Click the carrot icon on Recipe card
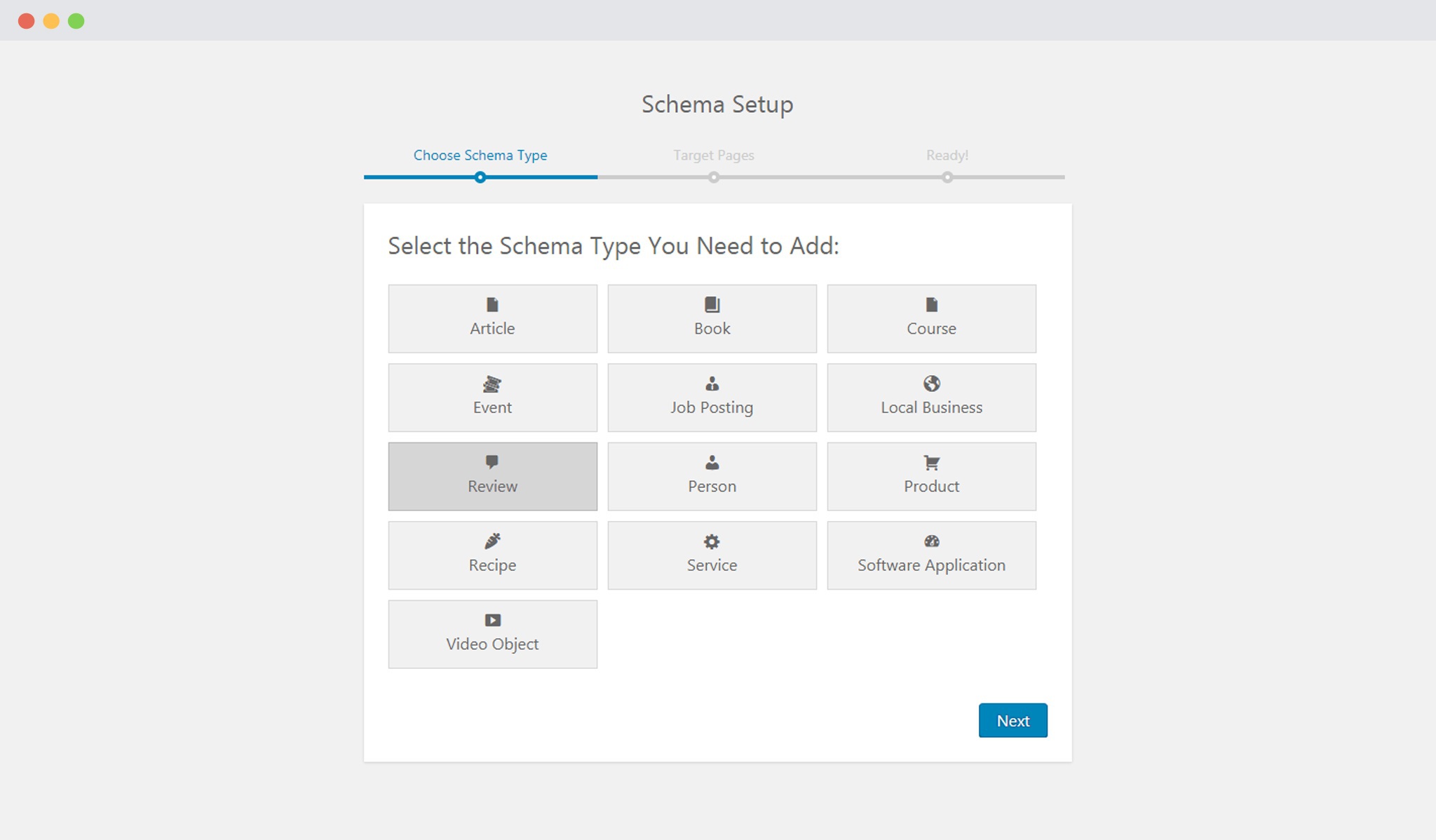1436x840 pixels. (492, 541)
